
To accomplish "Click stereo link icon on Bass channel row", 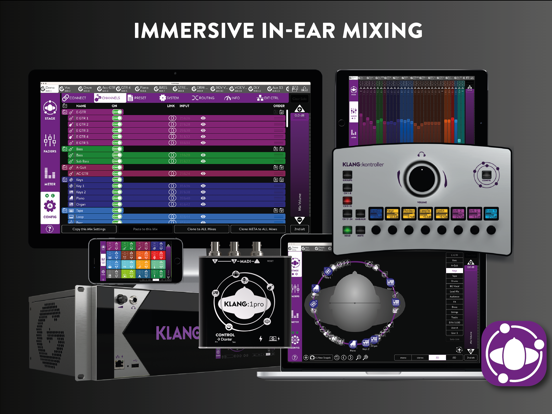I will tap(172, 155).
